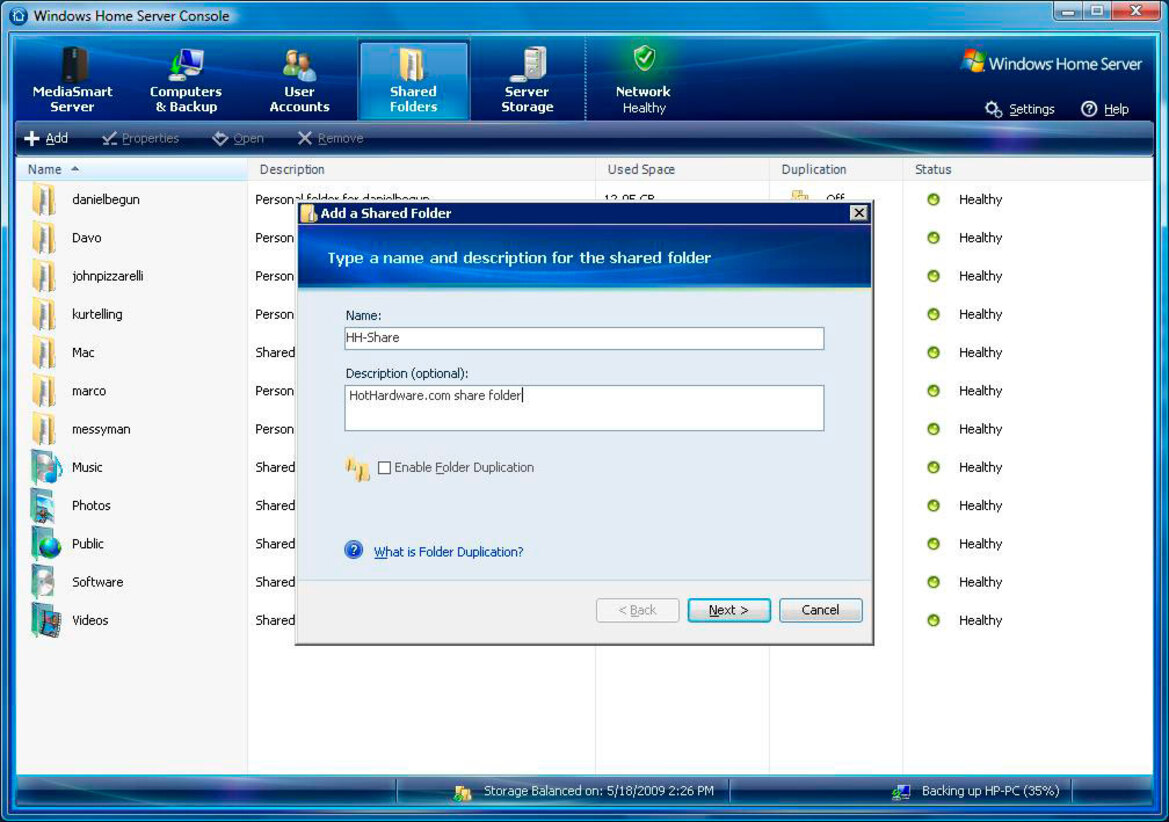The image size is (1169, 822).
Task: Select the Public shared folder icon
Action: 45,544
